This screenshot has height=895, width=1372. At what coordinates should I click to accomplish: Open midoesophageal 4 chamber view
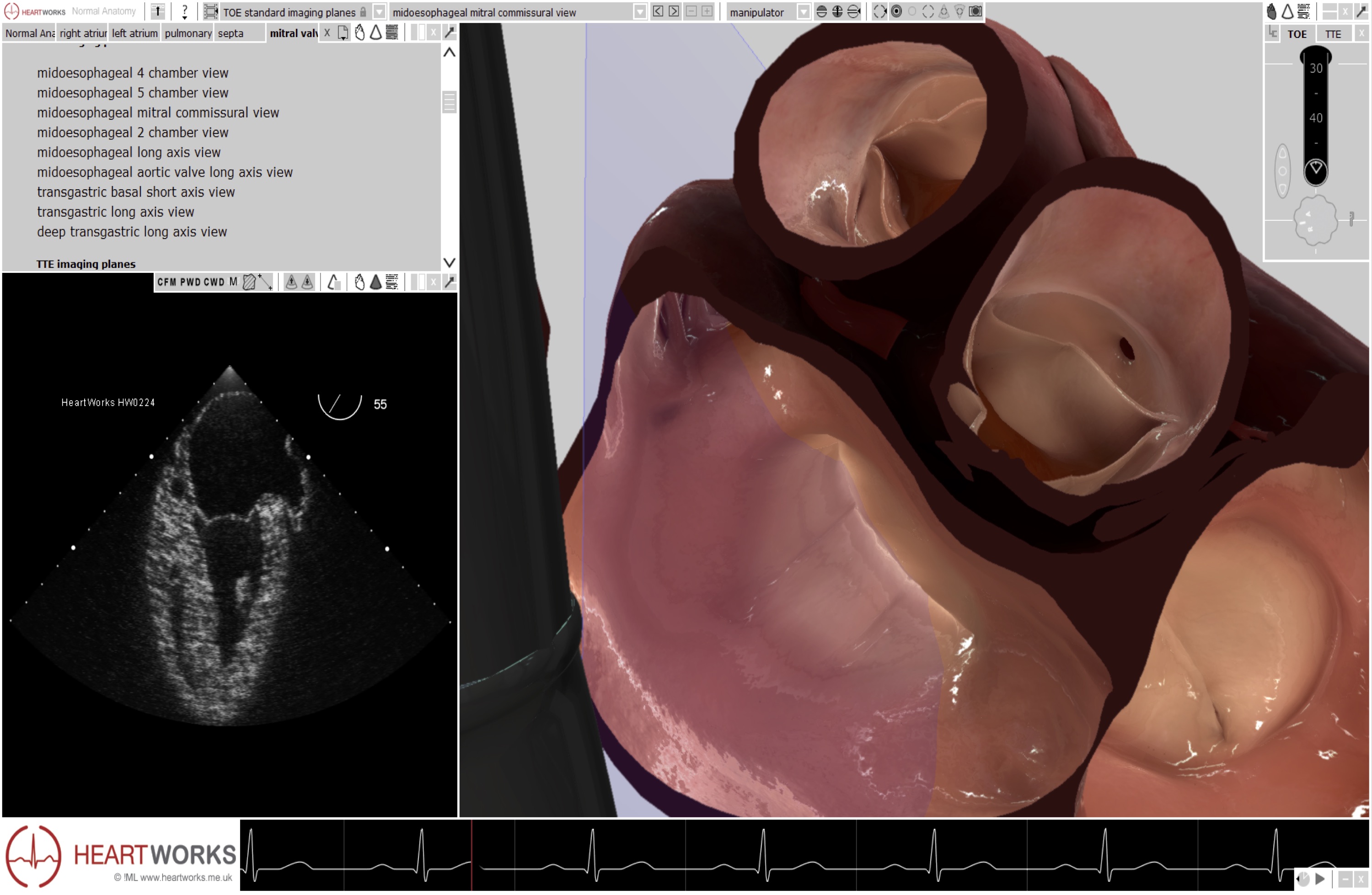tap(133, 73)
